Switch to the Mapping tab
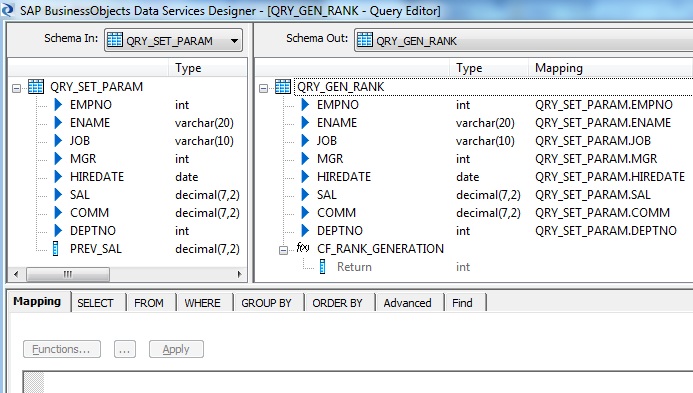This screenshot has width=693, height=393. 37,301
